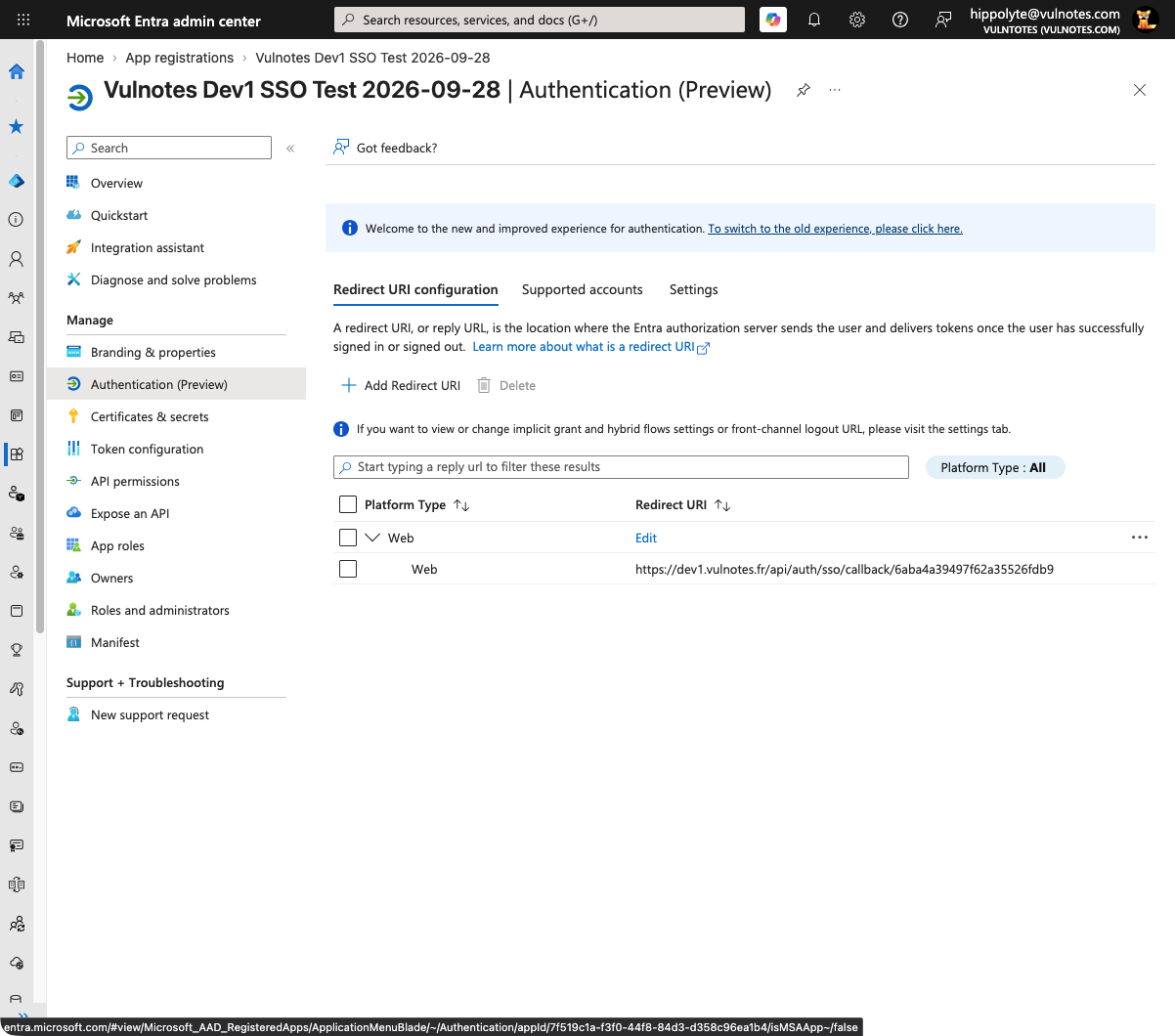This screenshot has height=1036, width=1175.
Task: Click switch to the old experience link
Action: pyautogui.click(x=835, y=229)
